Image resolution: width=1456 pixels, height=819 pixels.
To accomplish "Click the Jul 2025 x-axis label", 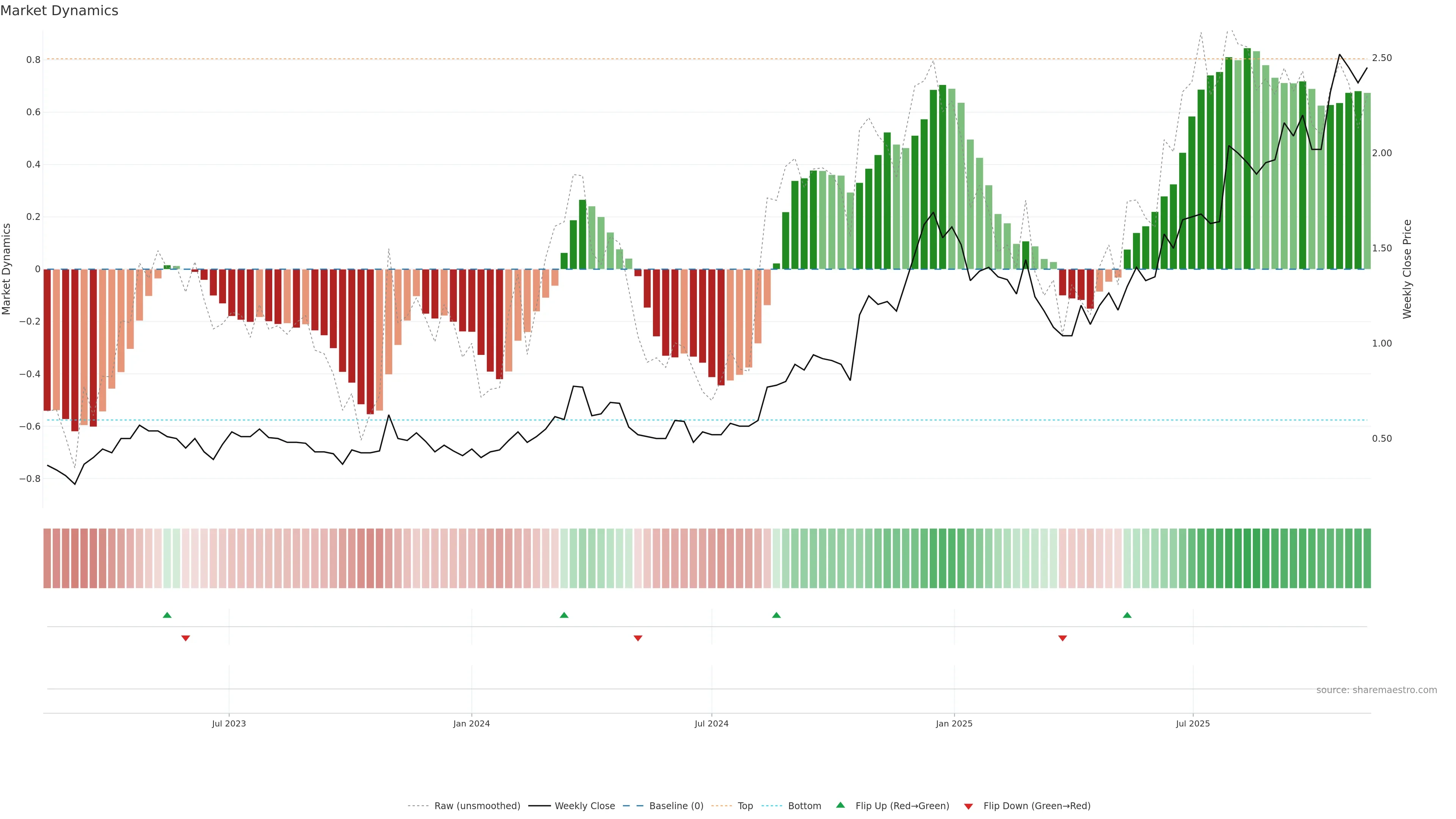I will coord(1192,723).
